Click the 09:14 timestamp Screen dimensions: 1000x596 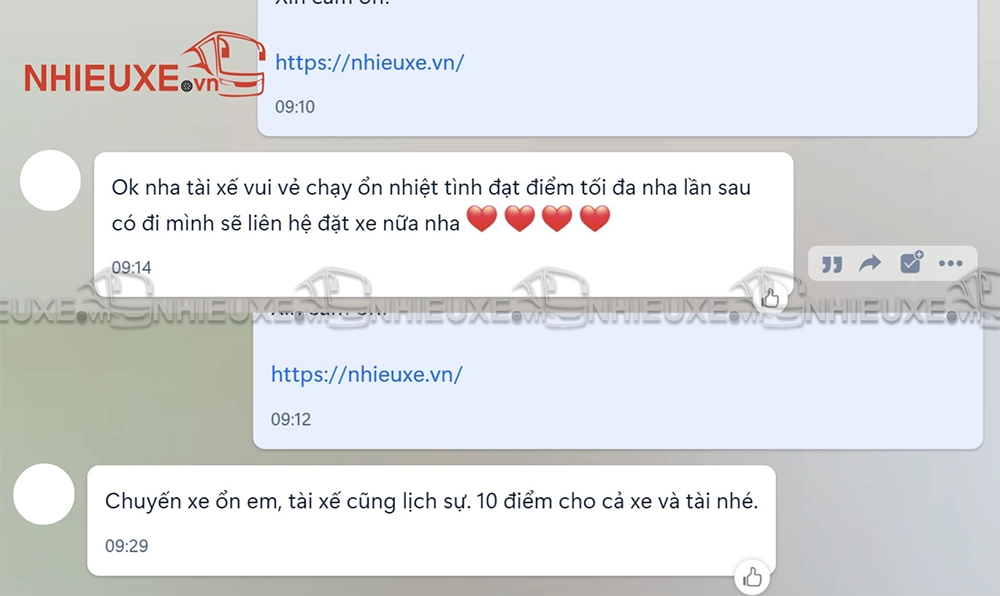coord(131,267)
